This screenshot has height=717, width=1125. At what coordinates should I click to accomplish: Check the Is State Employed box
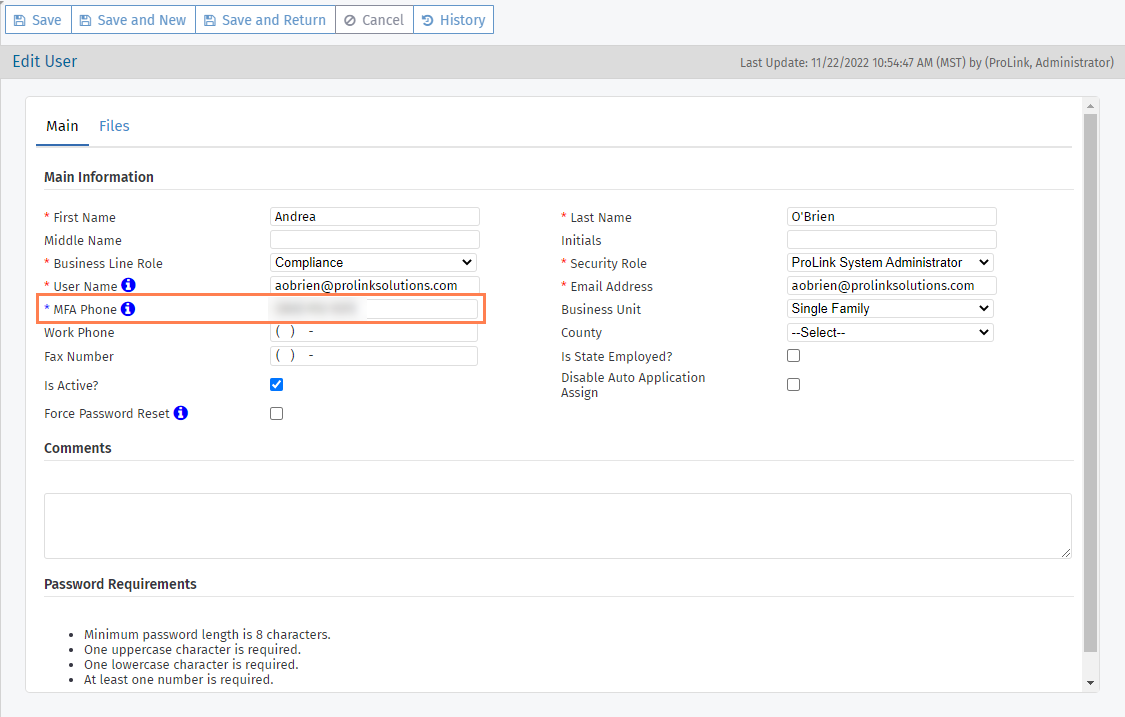(x=794, y=356)
